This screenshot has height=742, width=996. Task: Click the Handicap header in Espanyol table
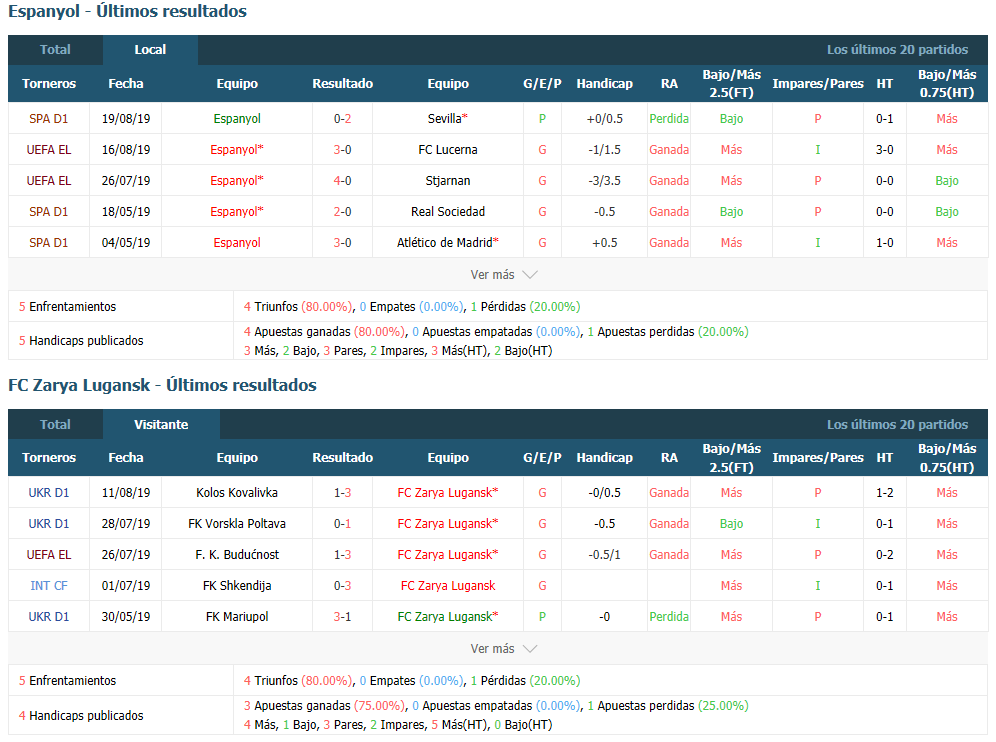point(605,83)
